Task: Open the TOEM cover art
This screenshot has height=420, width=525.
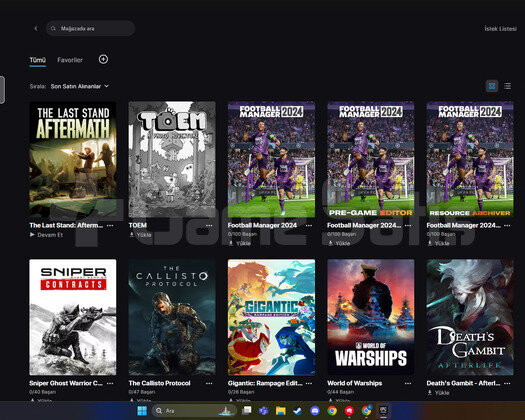Action: point(172,160)
